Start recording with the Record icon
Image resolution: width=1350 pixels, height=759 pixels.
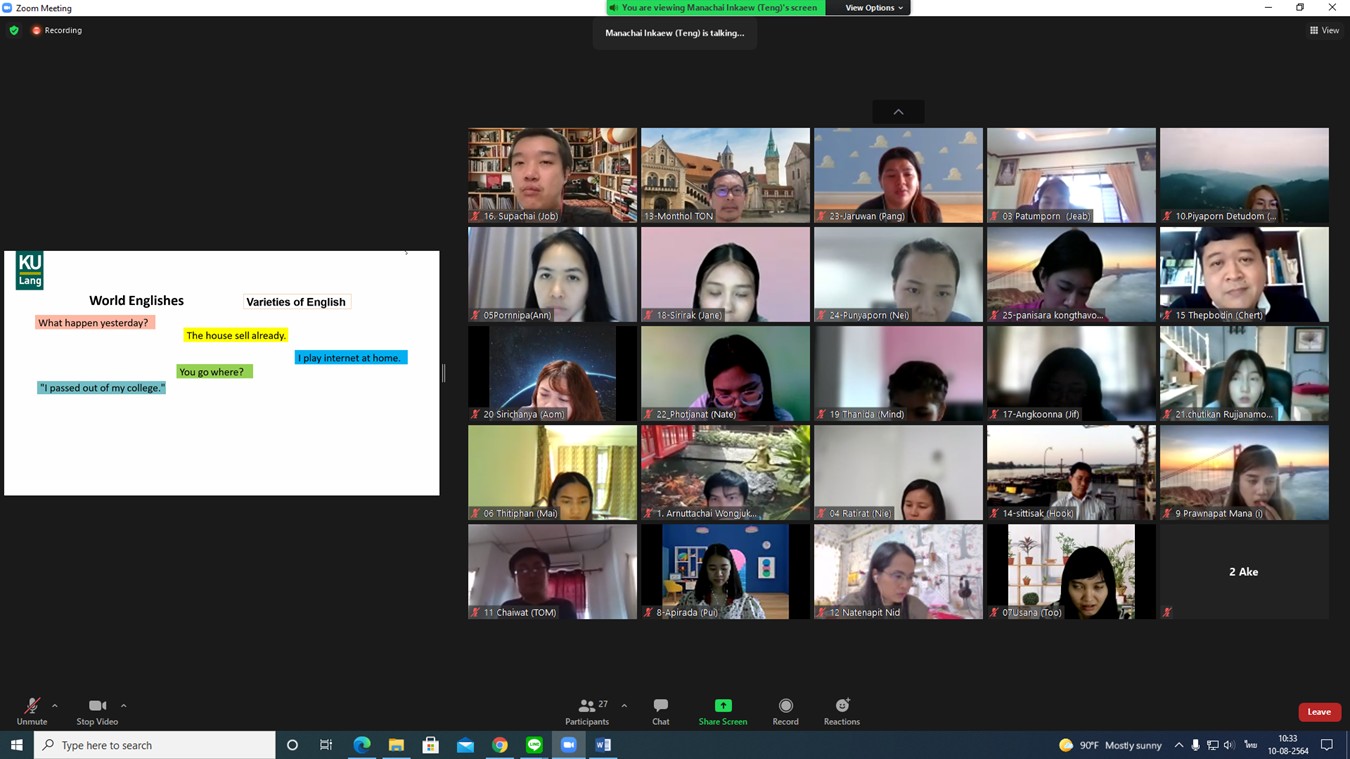point(785,711)
